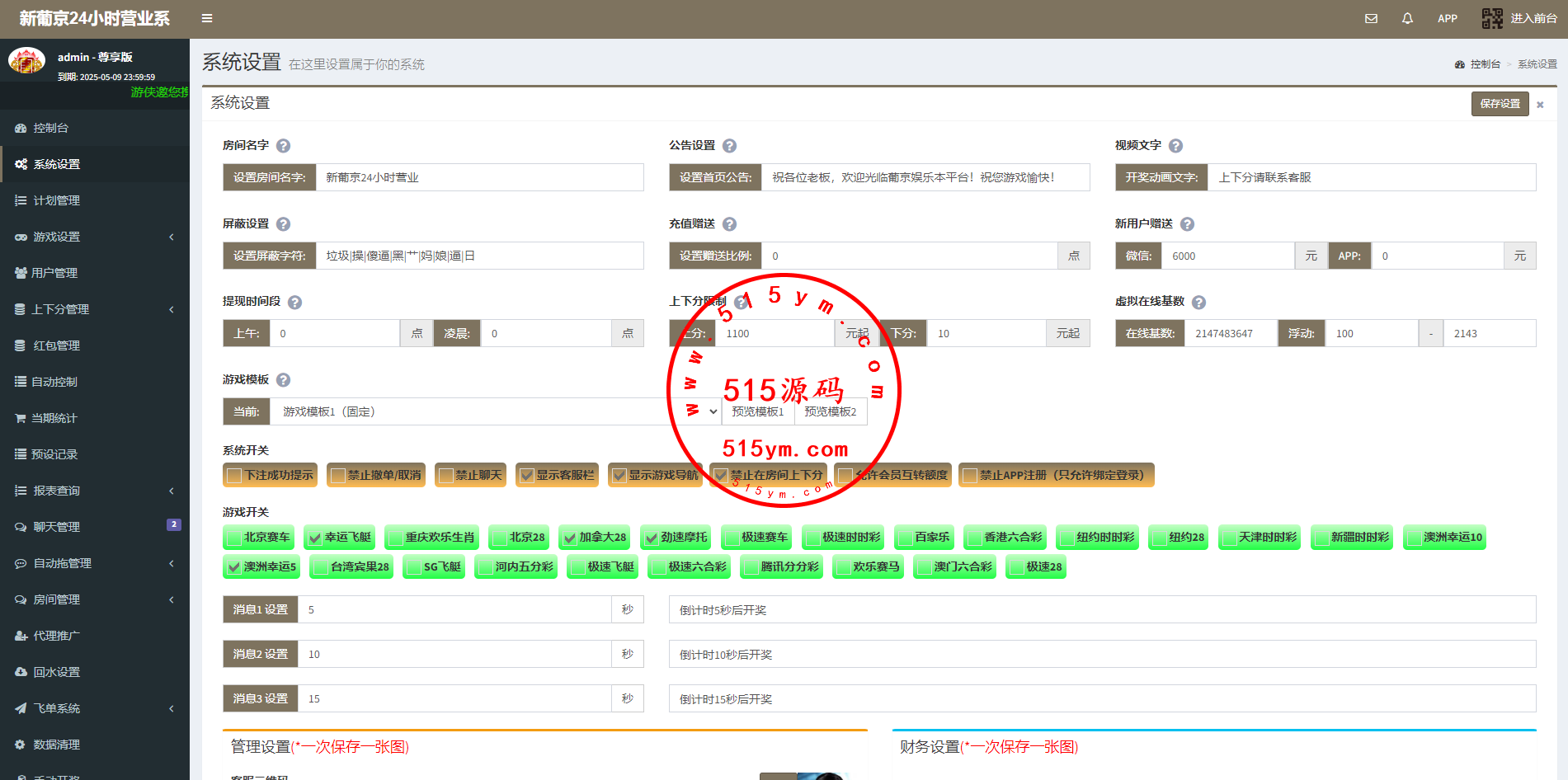Expand the 上下分管理 sidebar menu
This screenshot has height=780, width=1568.
(95, 309)
